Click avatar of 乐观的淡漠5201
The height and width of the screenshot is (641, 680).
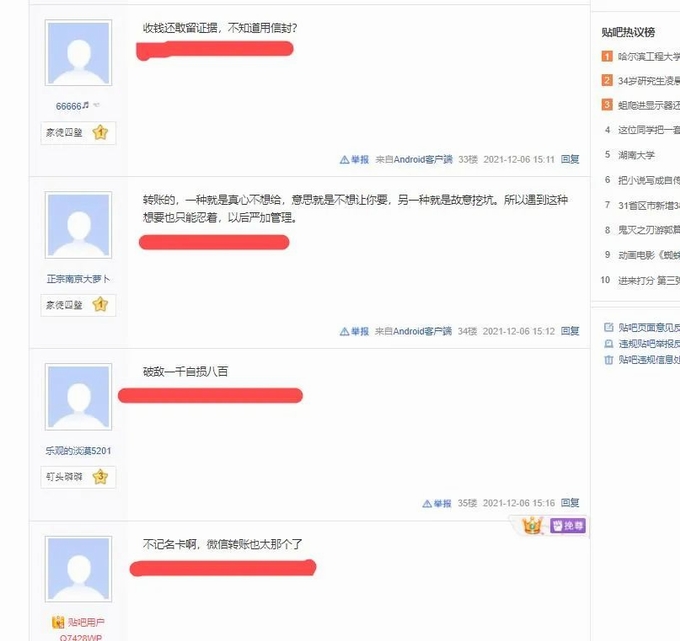click(x=78, y=397)
